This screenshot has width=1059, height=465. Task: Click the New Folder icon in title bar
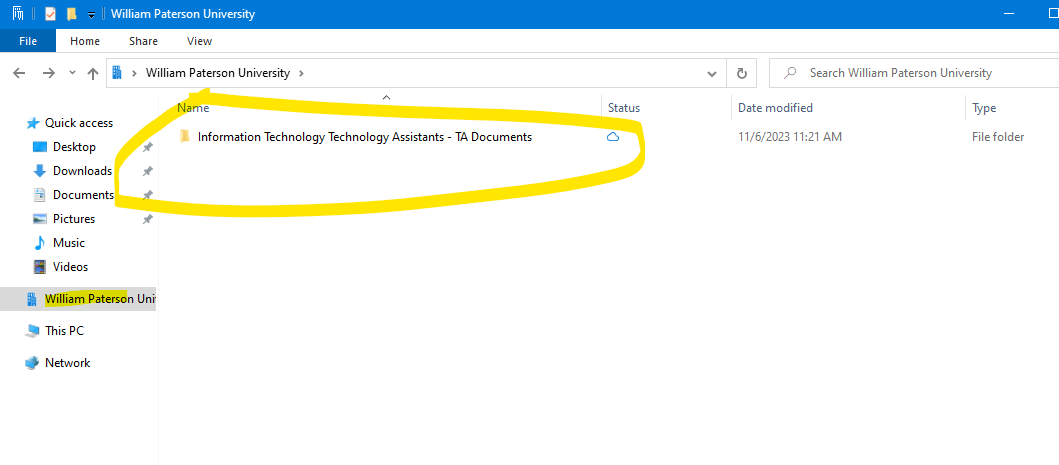point(71,14)
